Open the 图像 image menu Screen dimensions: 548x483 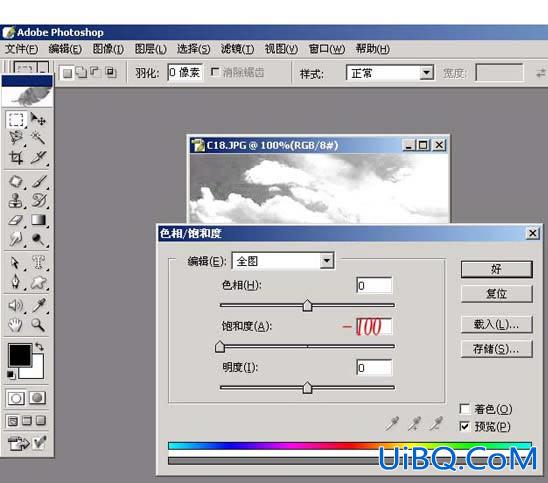(108, 49)
